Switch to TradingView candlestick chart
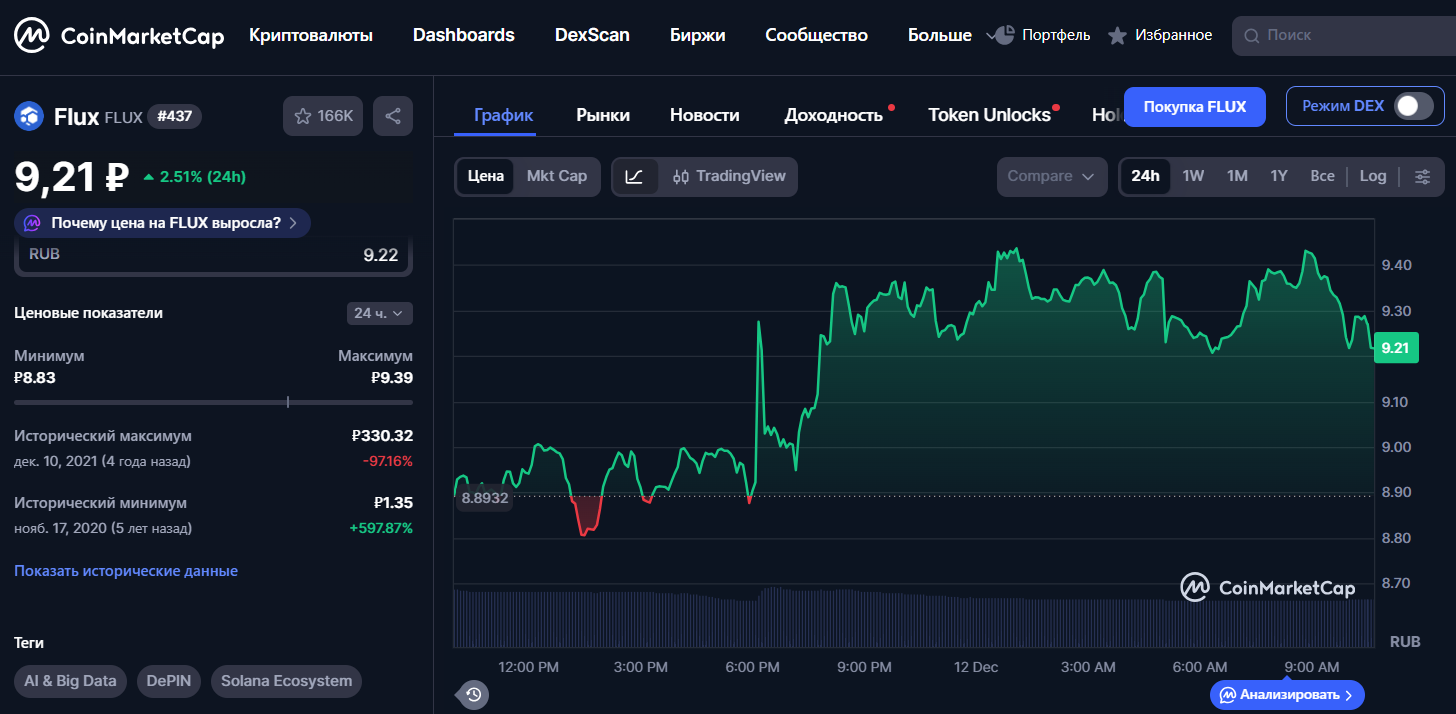This screenshot has height=714, width=1456. tap(729, 176)
